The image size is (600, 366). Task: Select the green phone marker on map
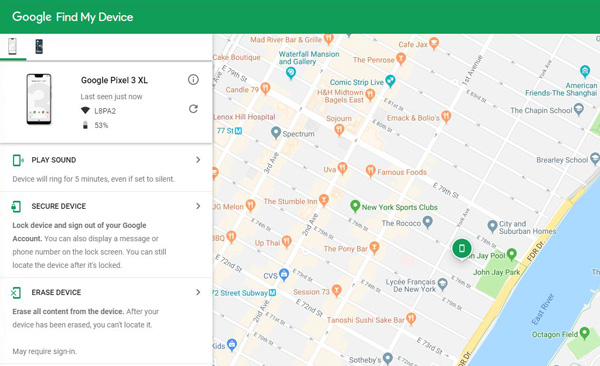tap(462, 248)
